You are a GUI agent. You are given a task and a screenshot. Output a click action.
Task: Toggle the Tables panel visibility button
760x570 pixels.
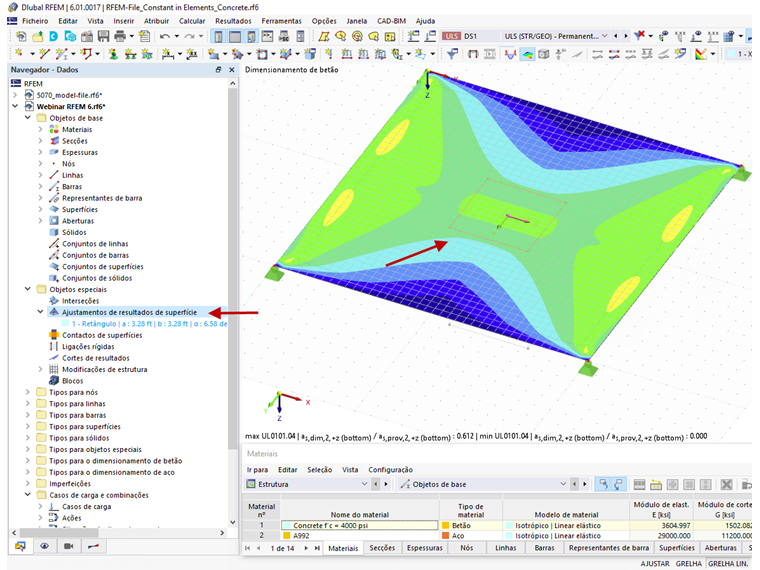pyautogui.click(x=235, y=36)
